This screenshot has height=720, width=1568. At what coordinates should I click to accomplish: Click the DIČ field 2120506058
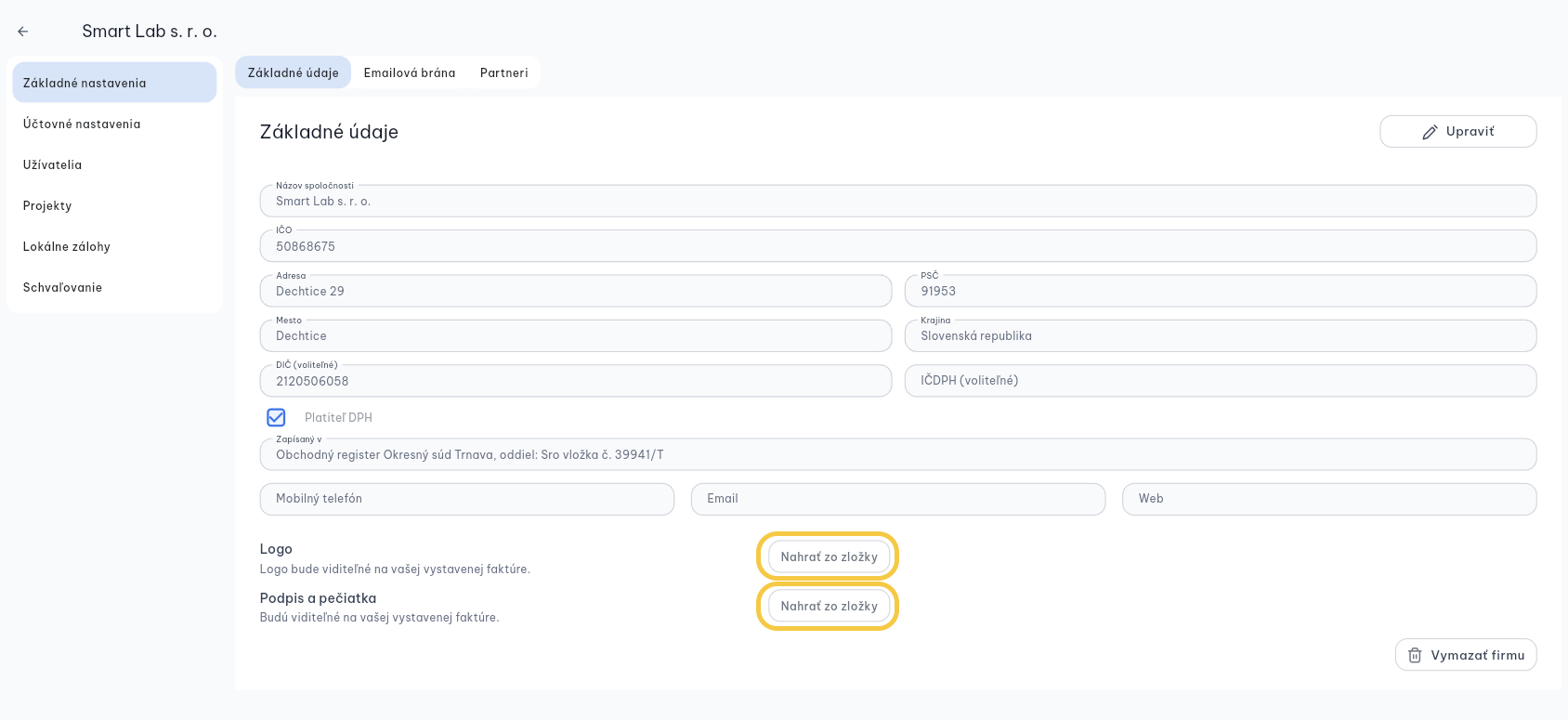[x=576, y=381]
